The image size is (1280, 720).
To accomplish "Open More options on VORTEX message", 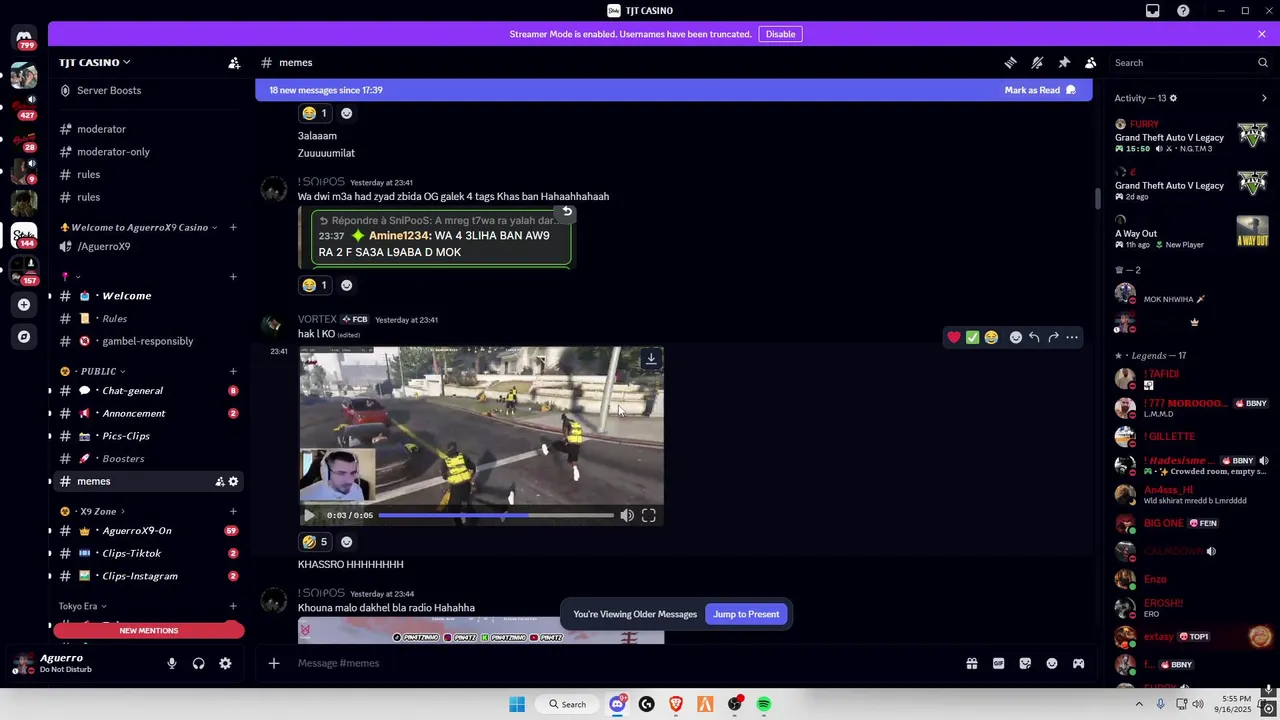I will click(1072, 337).
